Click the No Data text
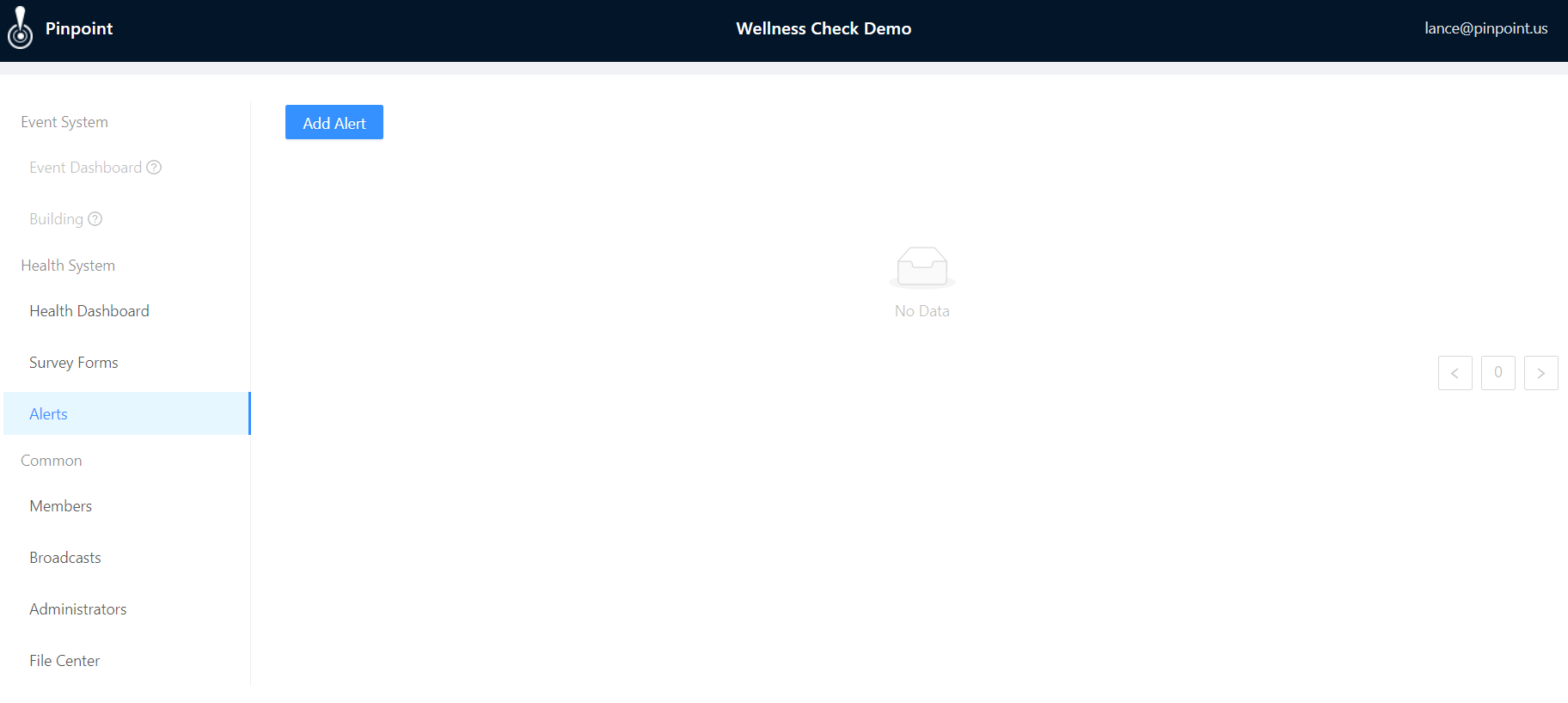1568x703 pixels. [x=922, y=311]
